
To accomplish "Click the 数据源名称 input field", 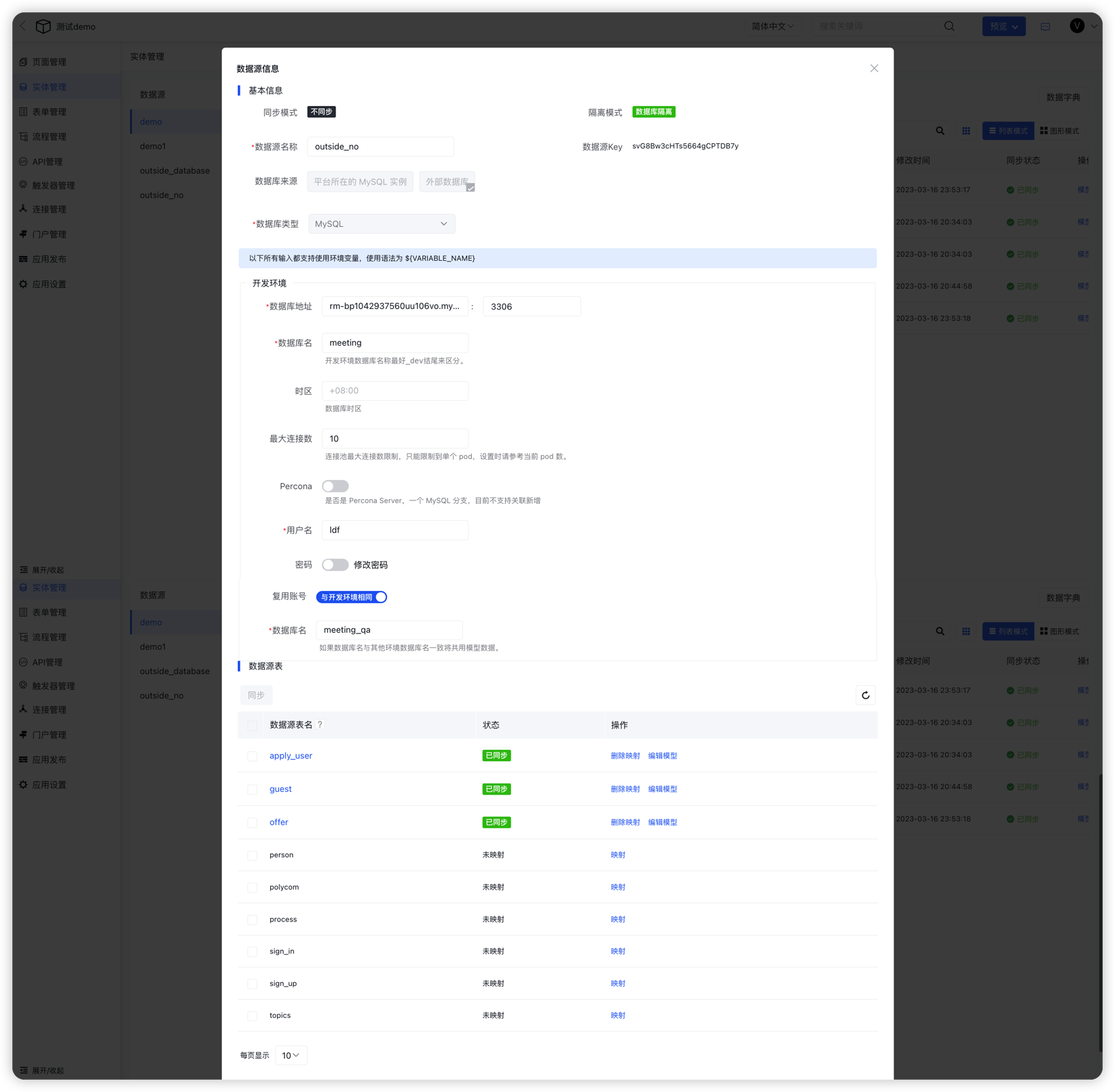I will pyautogui.click(x=380, y=147).
